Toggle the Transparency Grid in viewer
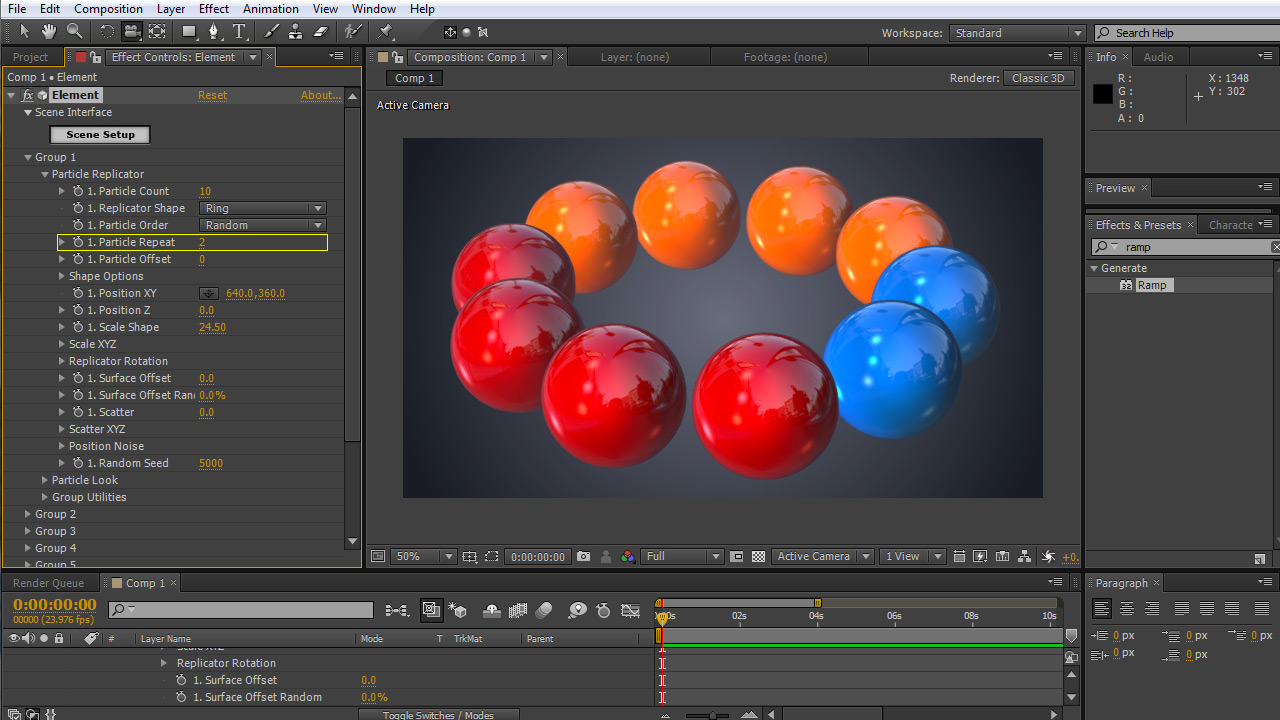This screenshot has width=1280, height=720. [x=759, y=557]
